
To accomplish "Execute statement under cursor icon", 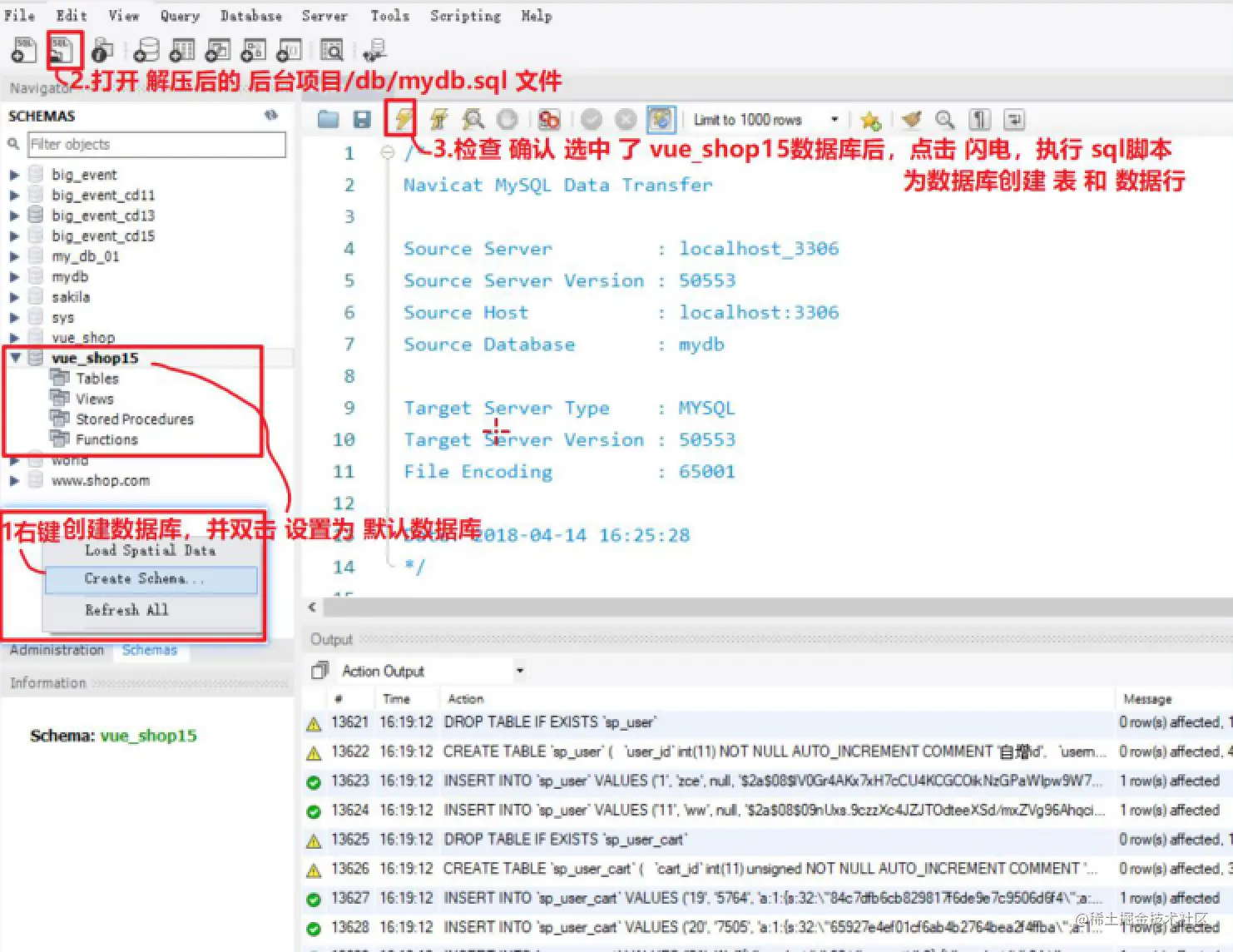I will 438,120.
